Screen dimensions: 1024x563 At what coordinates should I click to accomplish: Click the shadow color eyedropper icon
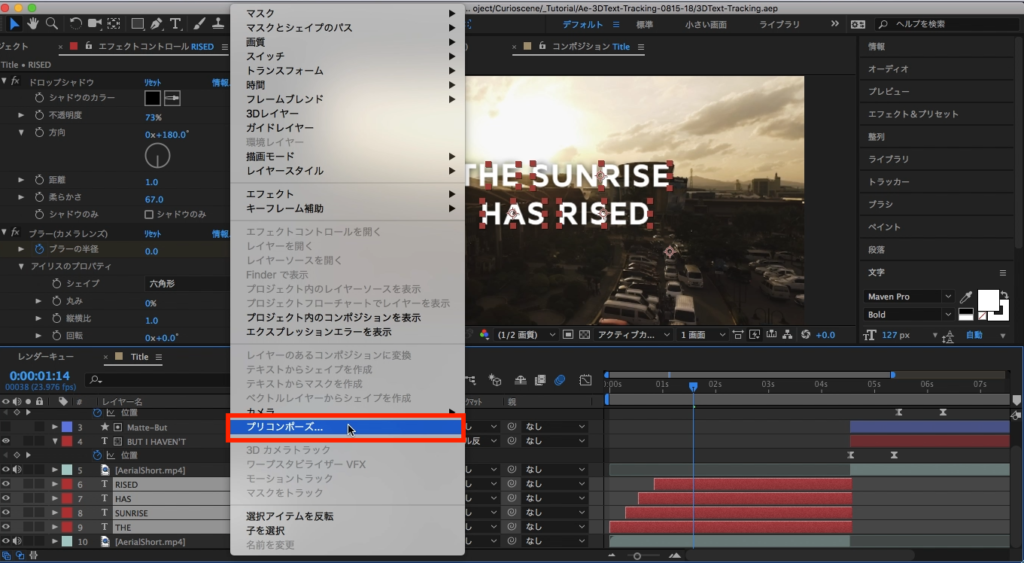tap(172, 98)
